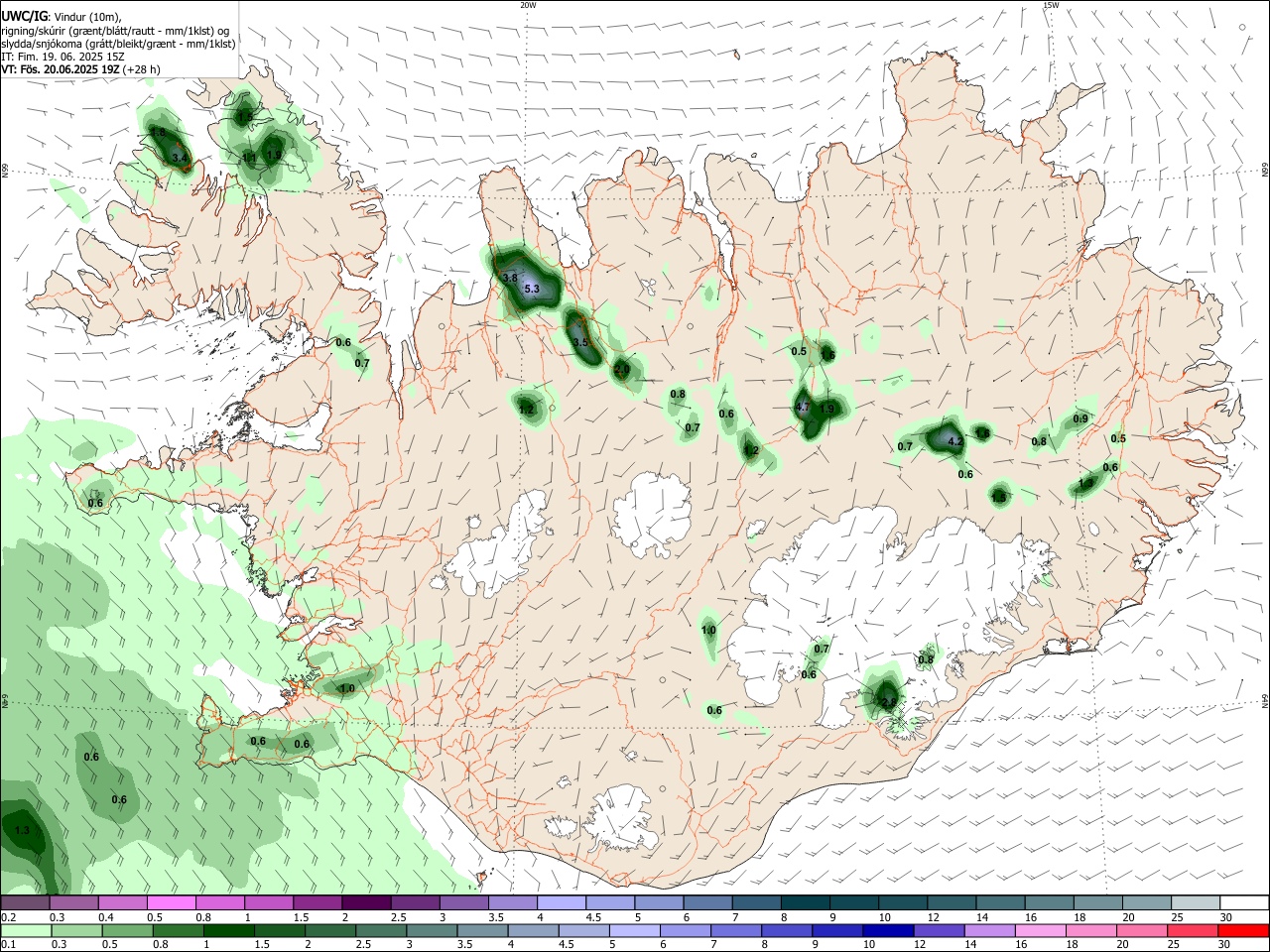The height and width of the screenshot is (952, 1270).
Task: Pick the crimson 25–30 rain swatch
Action: point(1194,931)
